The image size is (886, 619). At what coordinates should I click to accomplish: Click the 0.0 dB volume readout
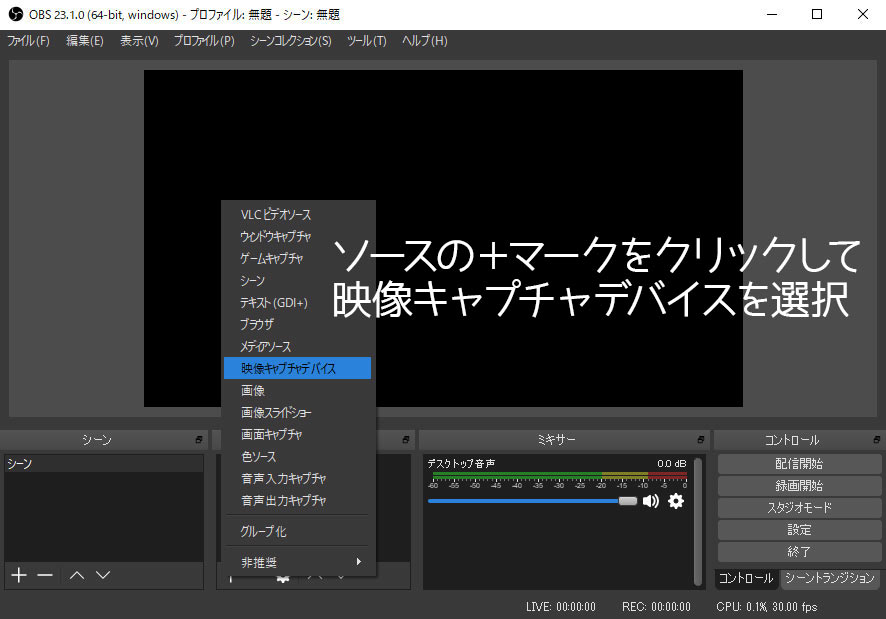coord(671,464)
